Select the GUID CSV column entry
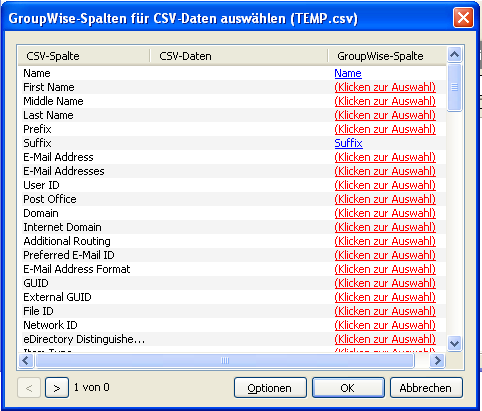This screenshot has height=411, width=482. click(x=36, y=283)
